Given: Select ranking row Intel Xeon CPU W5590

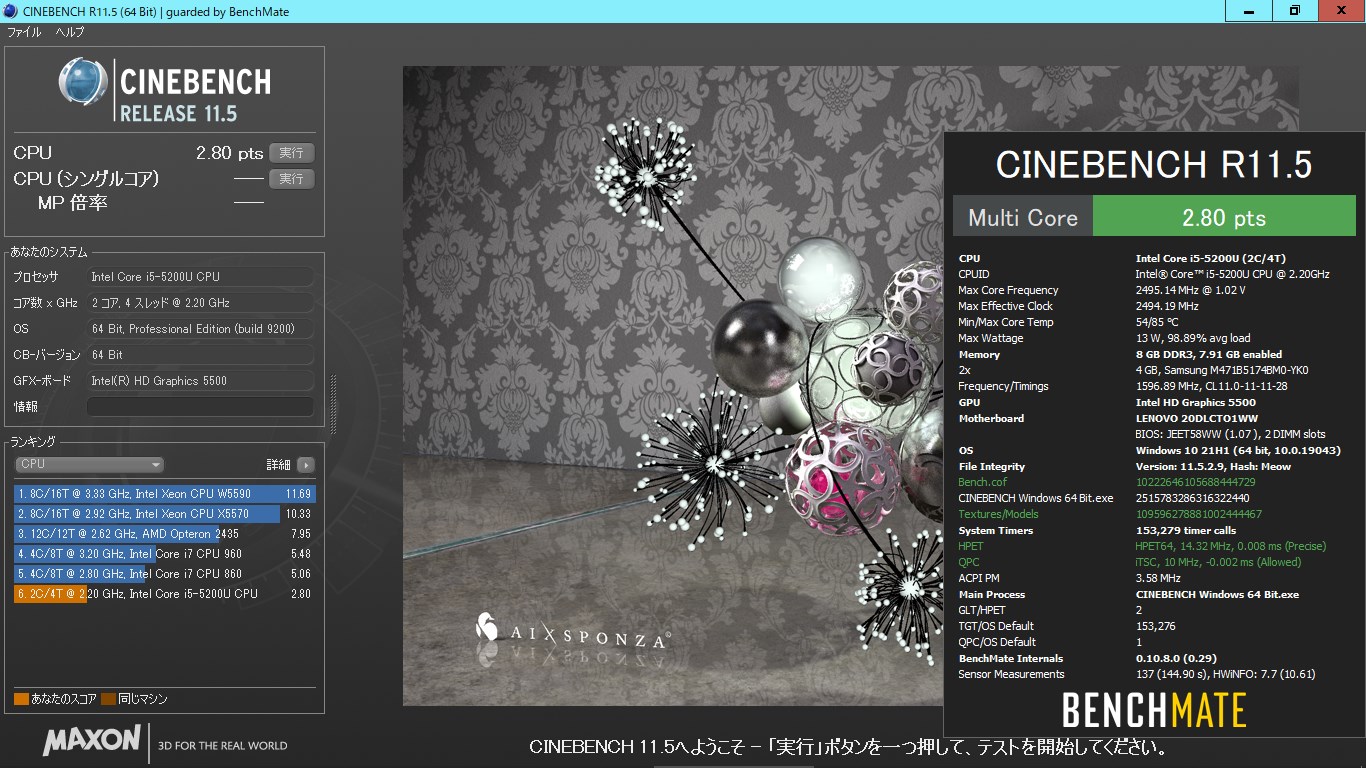Looking at the screenshot, I should [164, 494].
